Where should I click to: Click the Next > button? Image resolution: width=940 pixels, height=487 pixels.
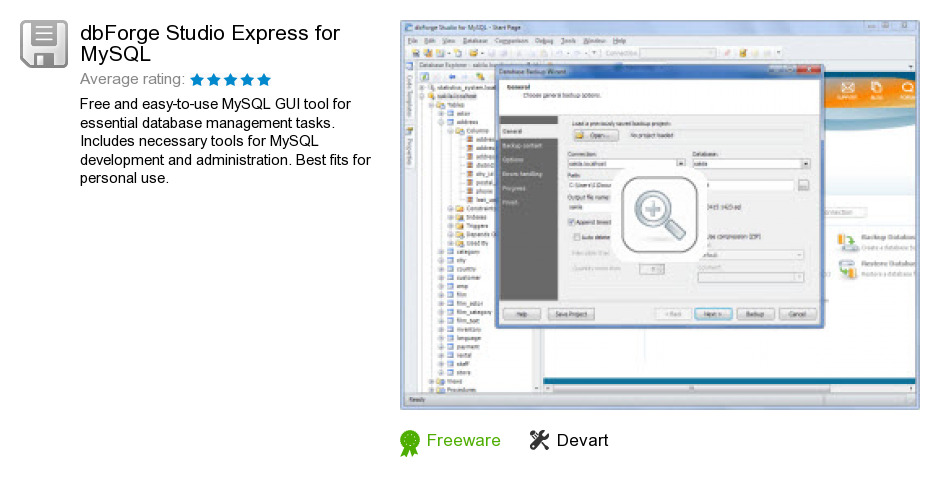pos(713,314)
